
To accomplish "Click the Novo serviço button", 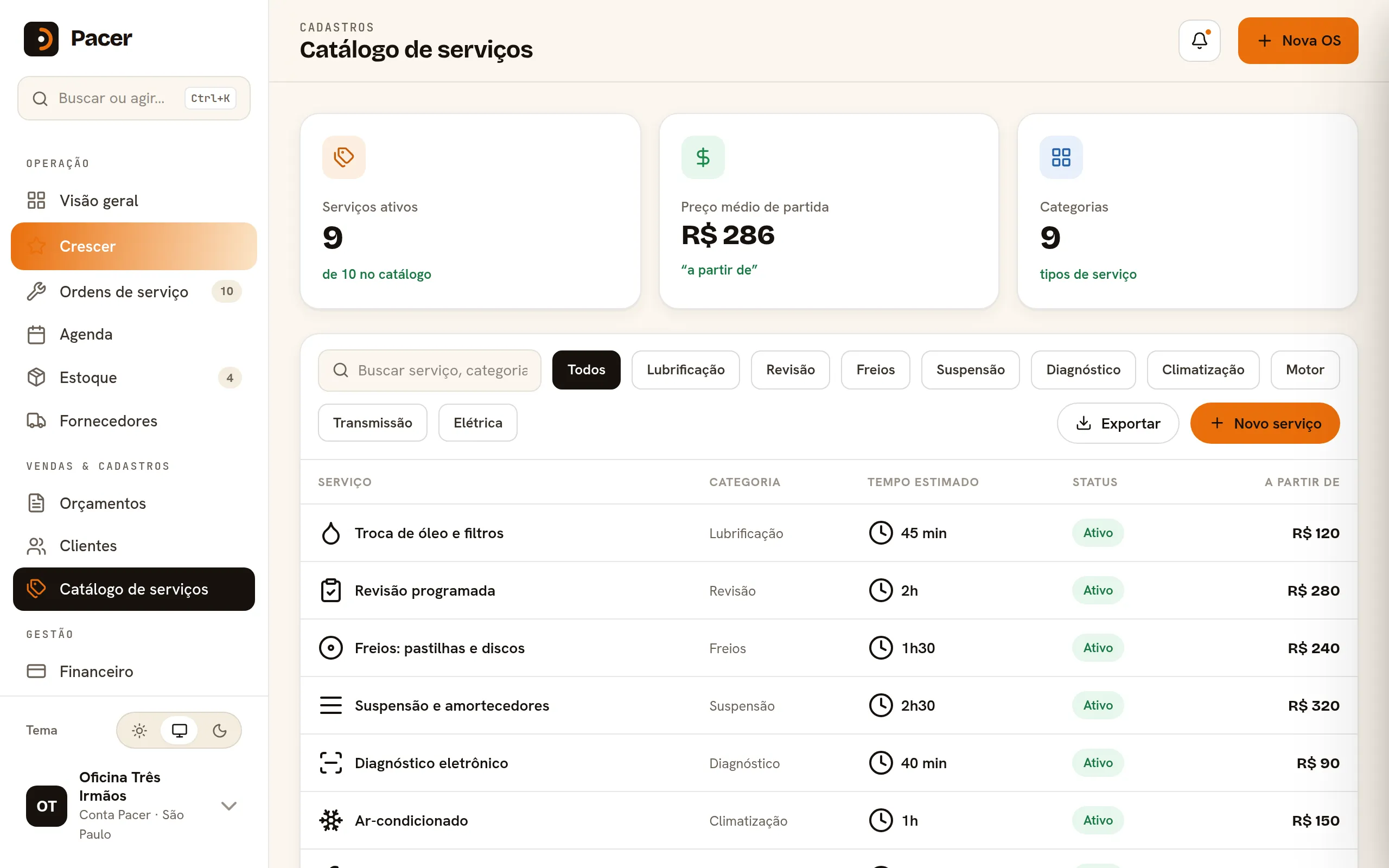I will pyautogui.click(x=1265, y=423).
